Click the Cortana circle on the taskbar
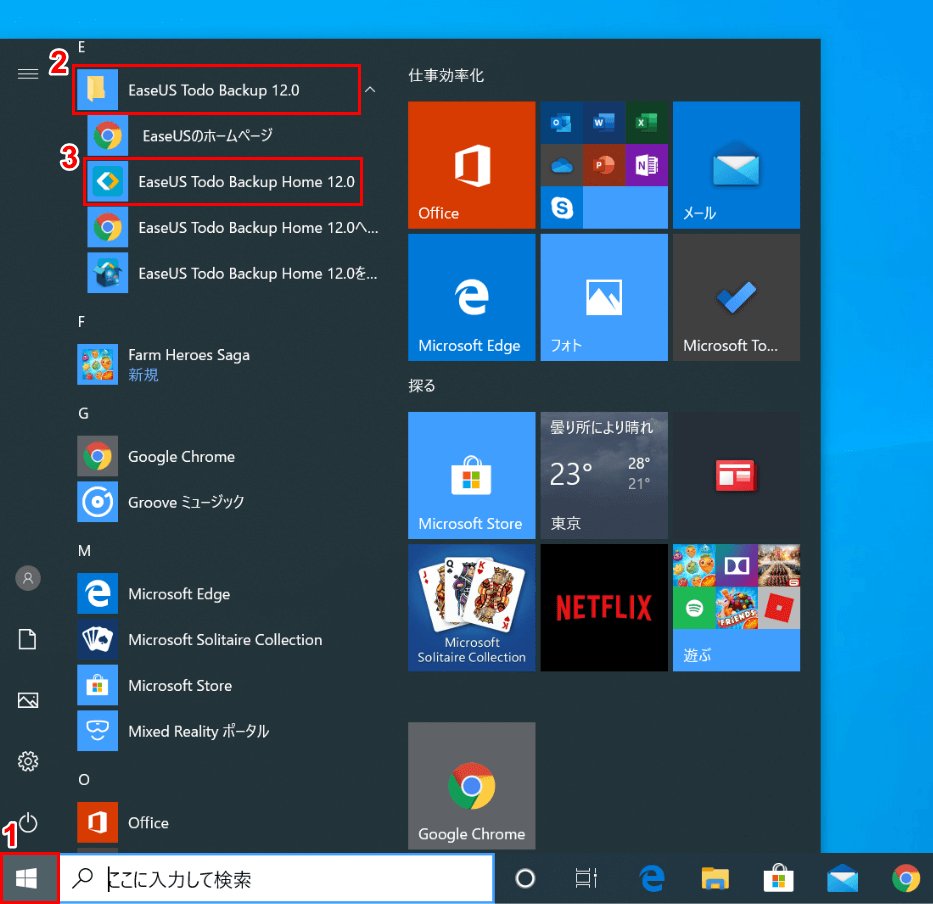The width and height of the screenshot is (933, 904). pos(525,878)
